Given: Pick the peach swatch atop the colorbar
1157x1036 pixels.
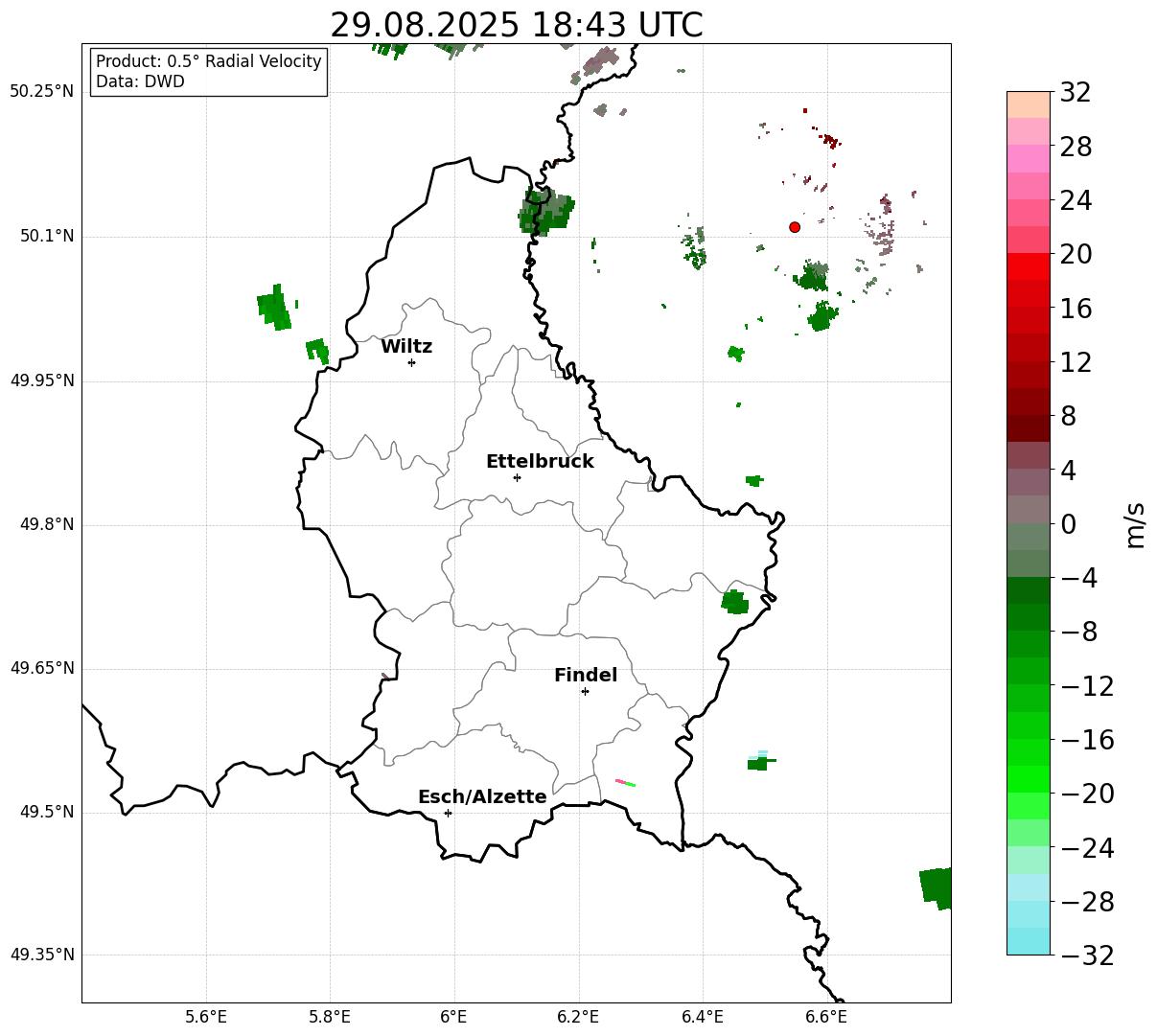Looking at the screenshot, I should tap(1029, 104).
